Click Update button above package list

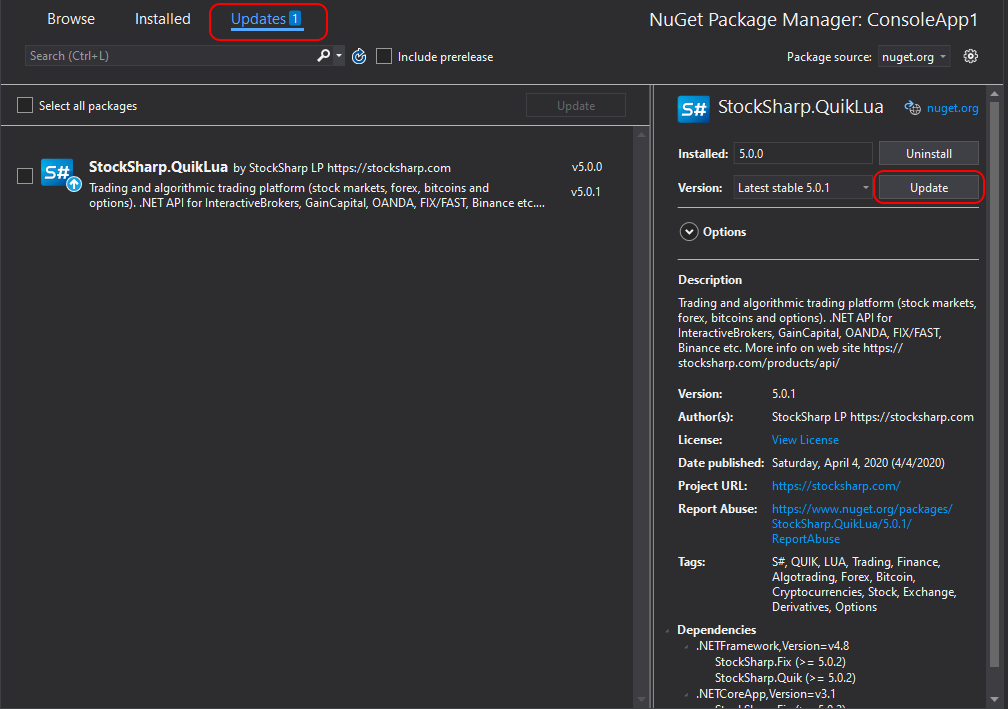576,105
